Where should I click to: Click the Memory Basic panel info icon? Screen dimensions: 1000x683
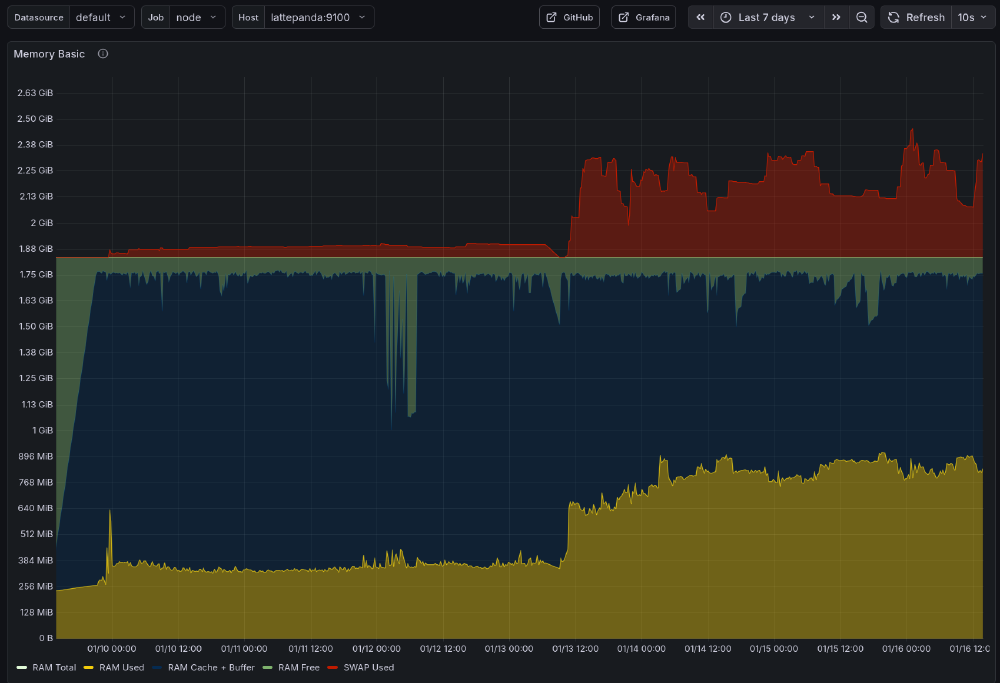point(103,54)
